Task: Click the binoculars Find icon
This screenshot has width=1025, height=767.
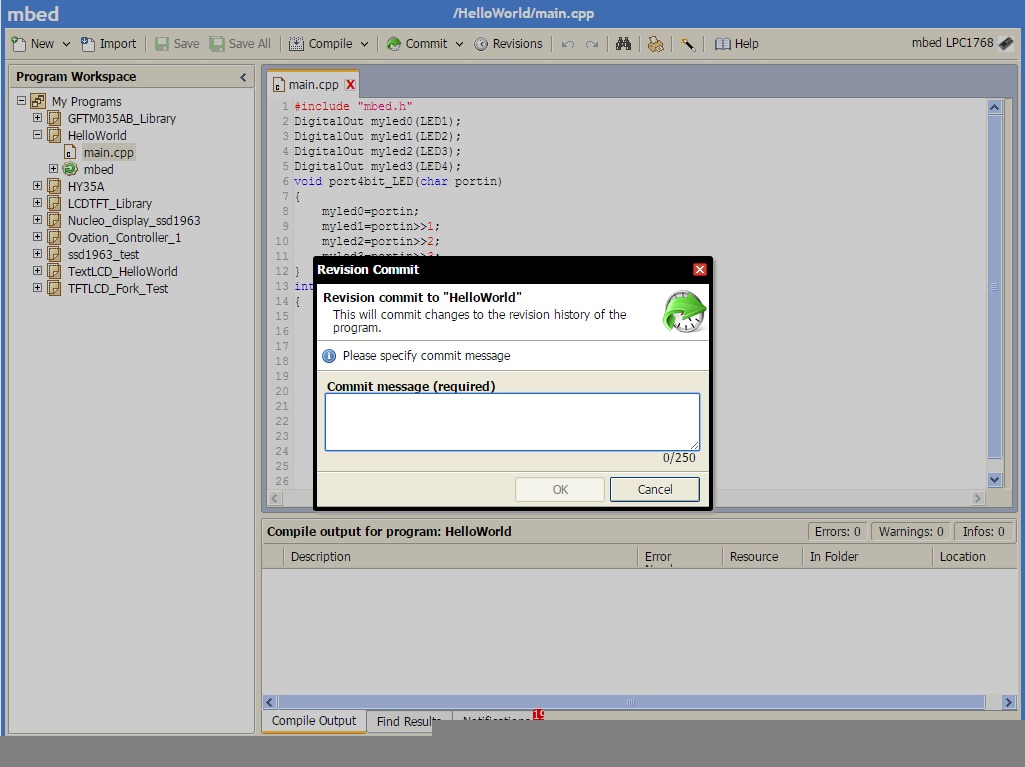Action: tap(623, 44)
